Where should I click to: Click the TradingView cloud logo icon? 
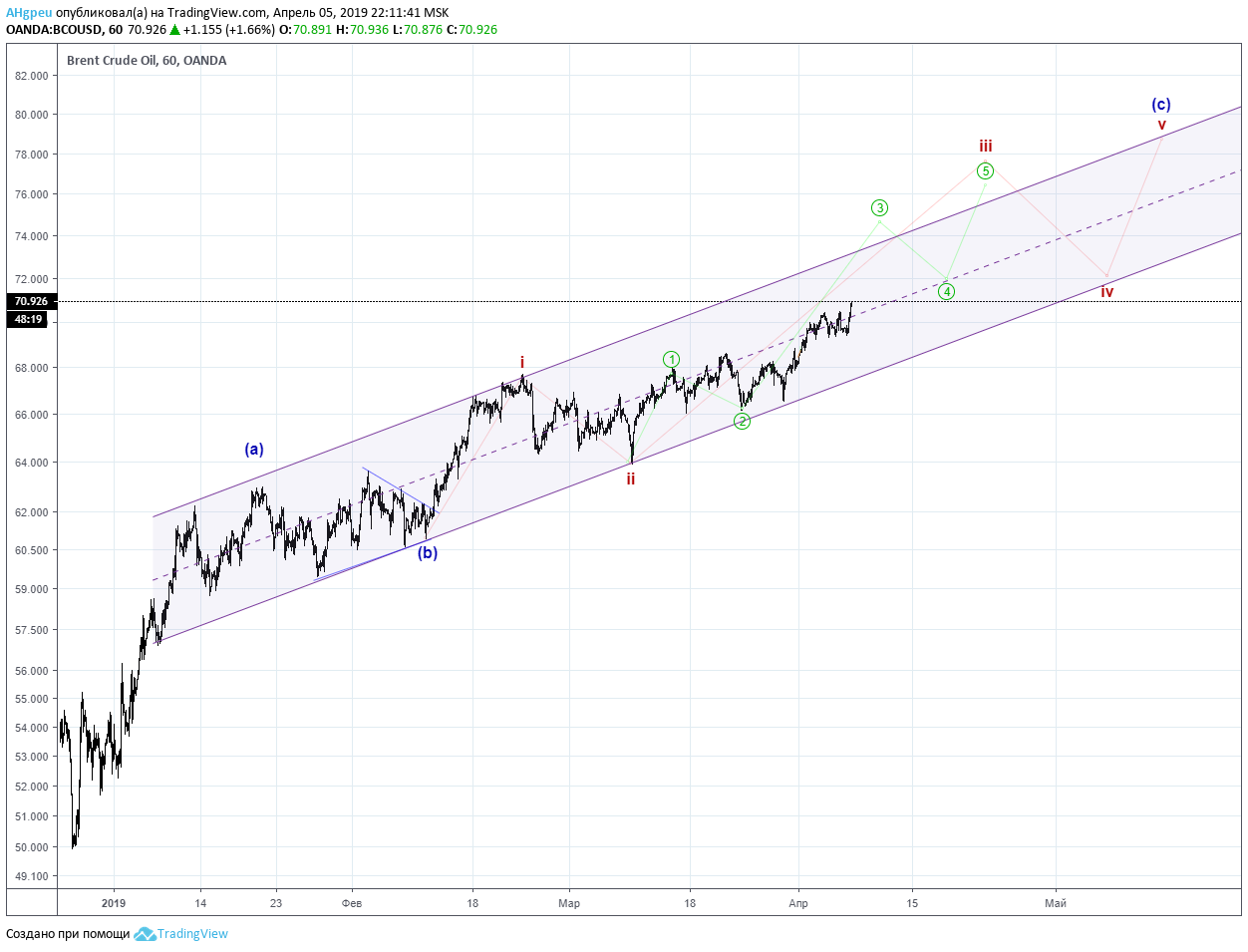click(145, 934)
